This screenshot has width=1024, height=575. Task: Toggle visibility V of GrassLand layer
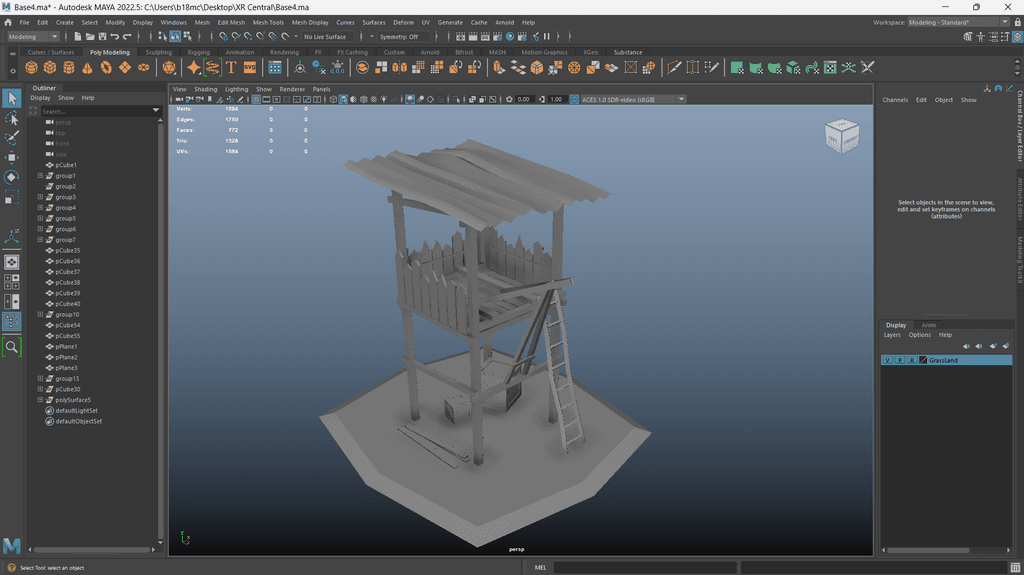coord(887,360)
